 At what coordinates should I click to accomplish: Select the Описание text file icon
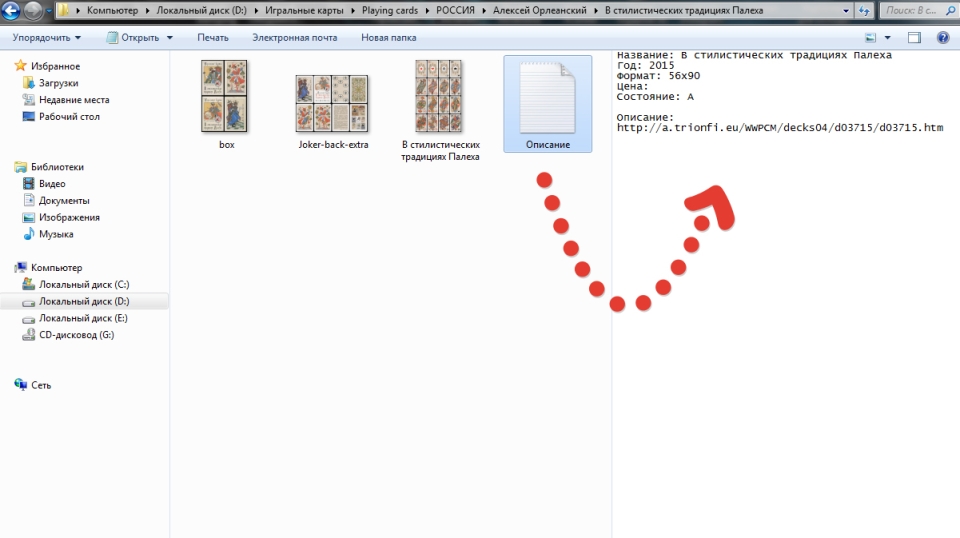point(547,98)
